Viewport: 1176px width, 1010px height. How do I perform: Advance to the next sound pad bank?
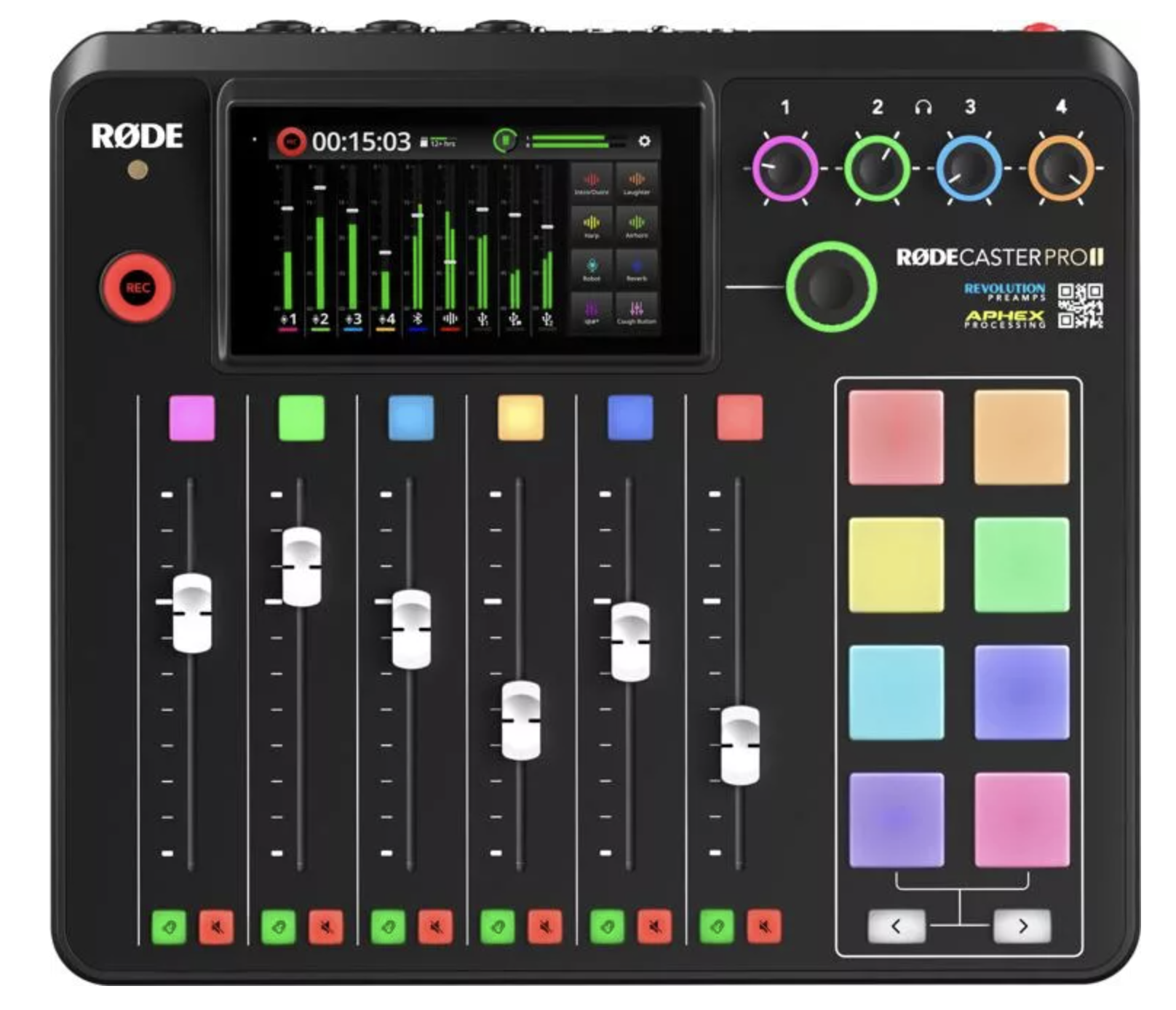(1022, 926)
